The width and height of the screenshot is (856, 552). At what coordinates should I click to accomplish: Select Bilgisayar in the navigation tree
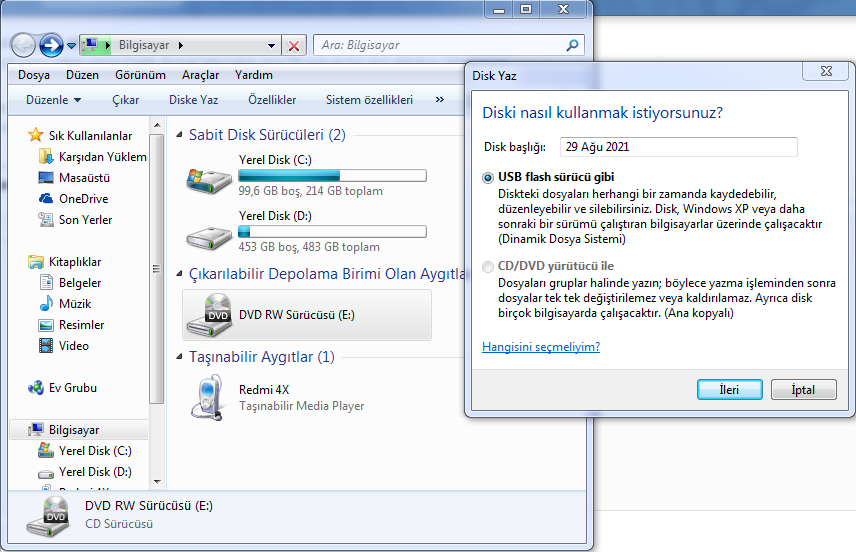click(x=79, y=430)
